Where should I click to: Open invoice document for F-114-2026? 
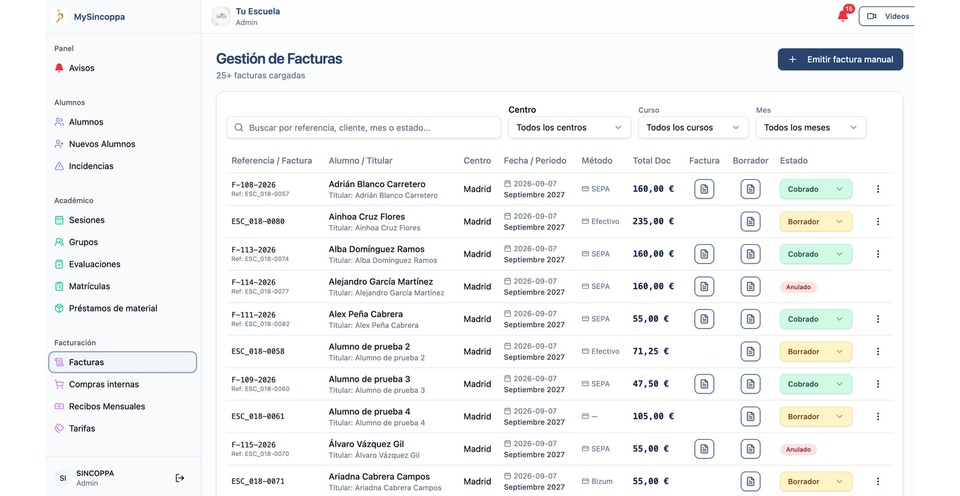(x=704, y=287)
